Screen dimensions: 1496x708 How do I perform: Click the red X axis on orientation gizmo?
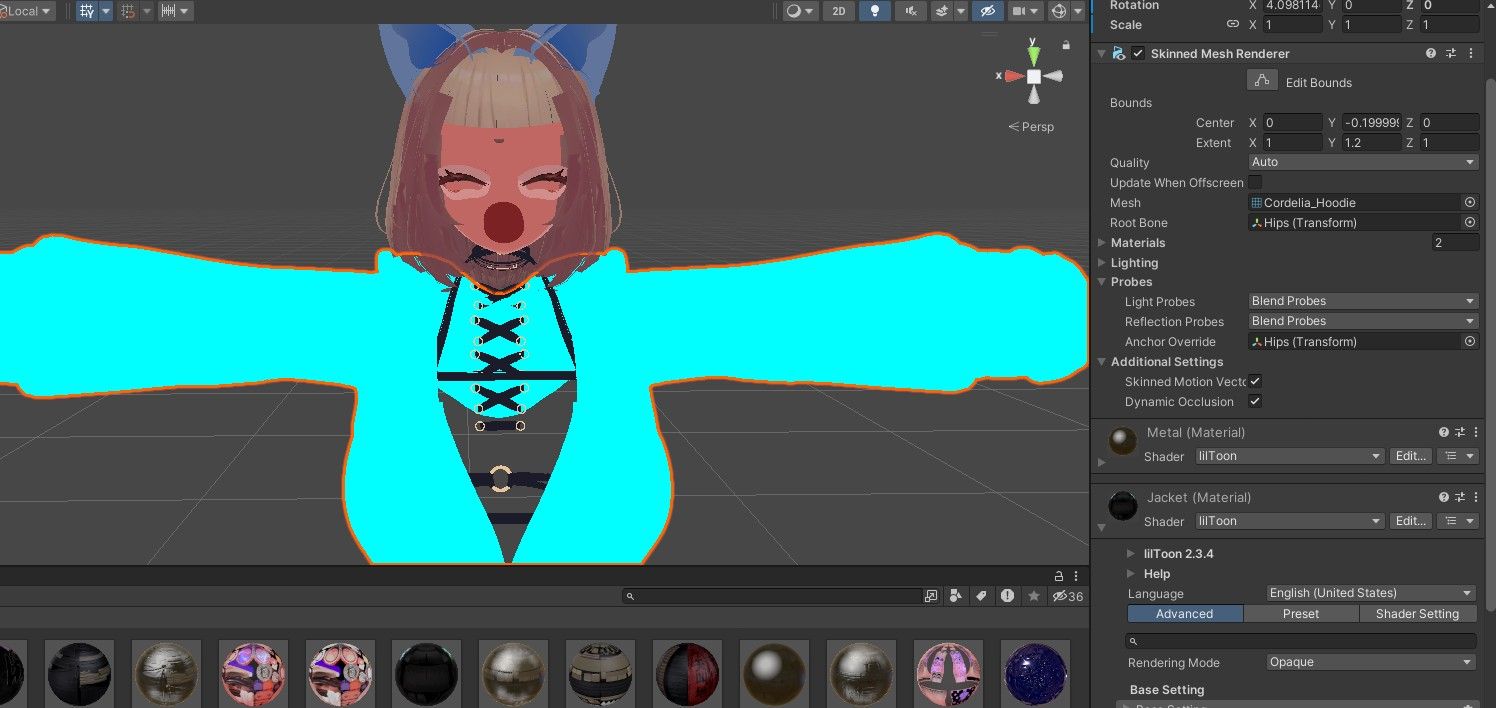[1012, 76]
